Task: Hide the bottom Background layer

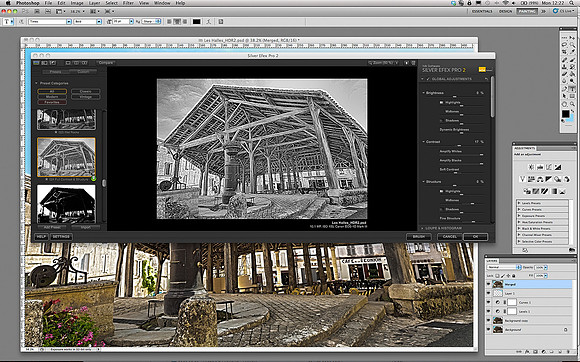Action: pos(489,329)
